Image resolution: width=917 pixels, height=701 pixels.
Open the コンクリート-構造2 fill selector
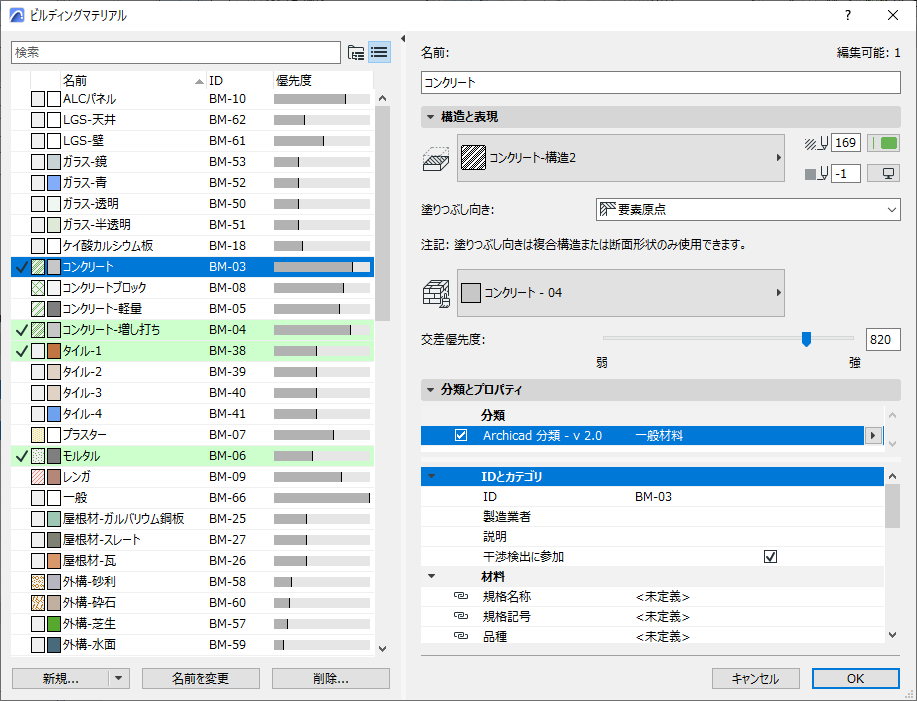[620, 158]
